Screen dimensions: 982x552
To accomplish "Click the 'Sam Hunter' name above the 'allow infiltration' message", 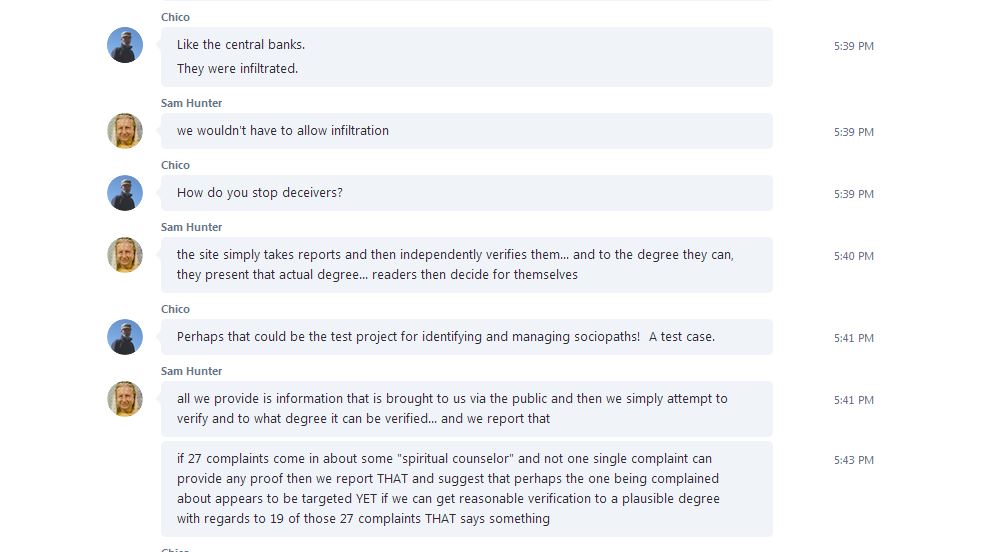I will click(x=191, y=103).
